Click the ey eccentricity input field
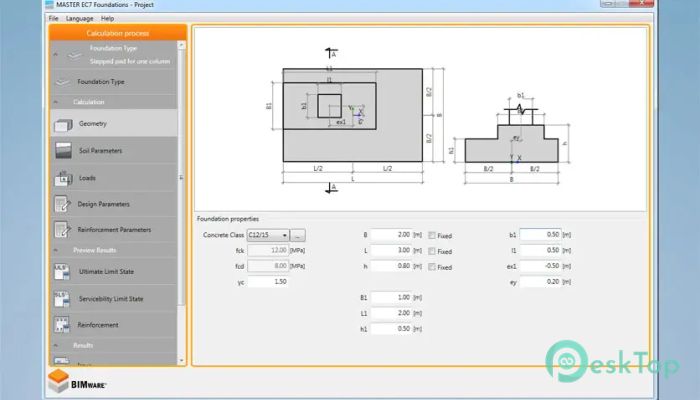This screenshot has height=400, width=700. (x=540, y=282)
